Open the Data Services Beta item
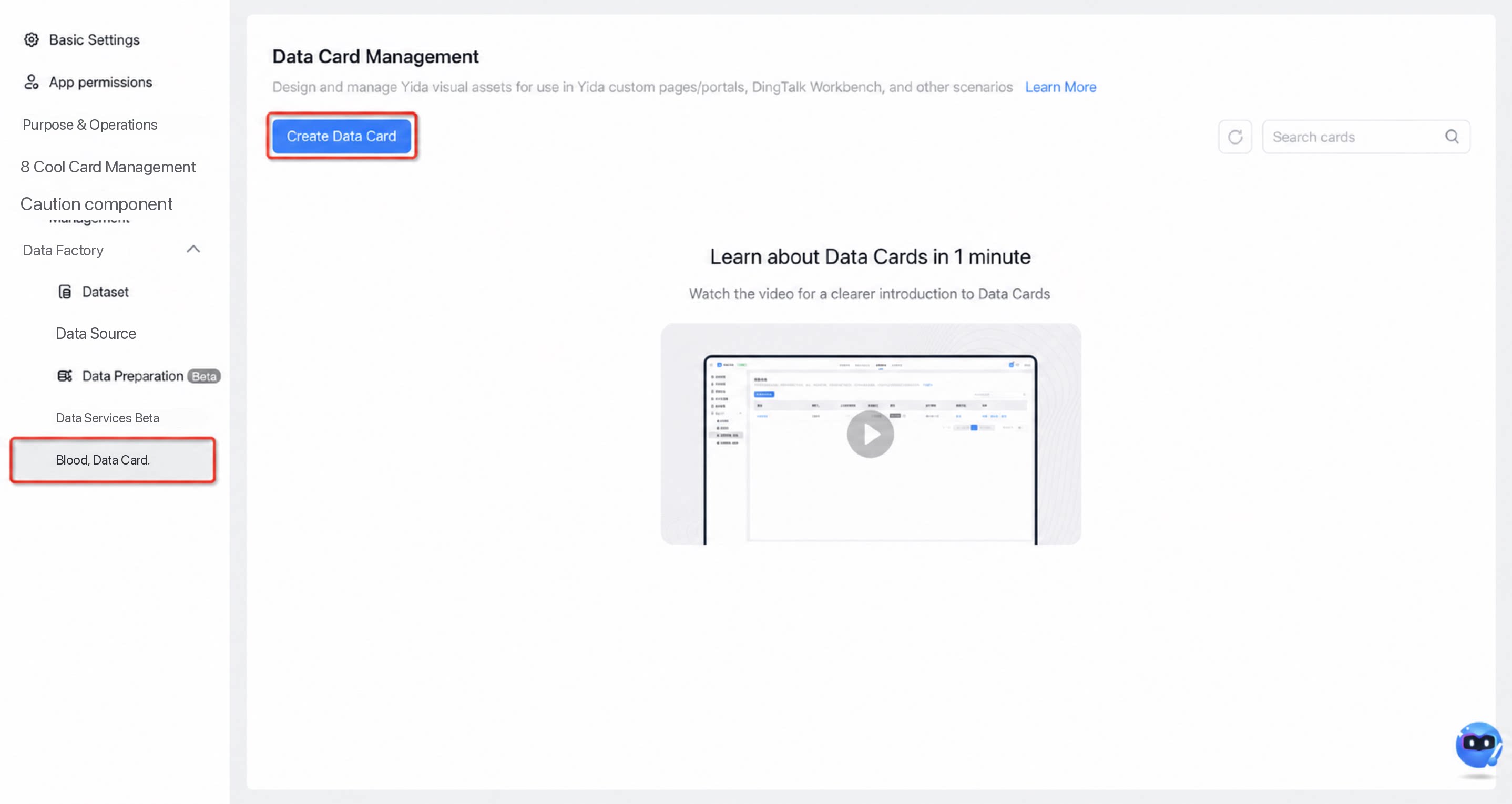 coord(107,418)
